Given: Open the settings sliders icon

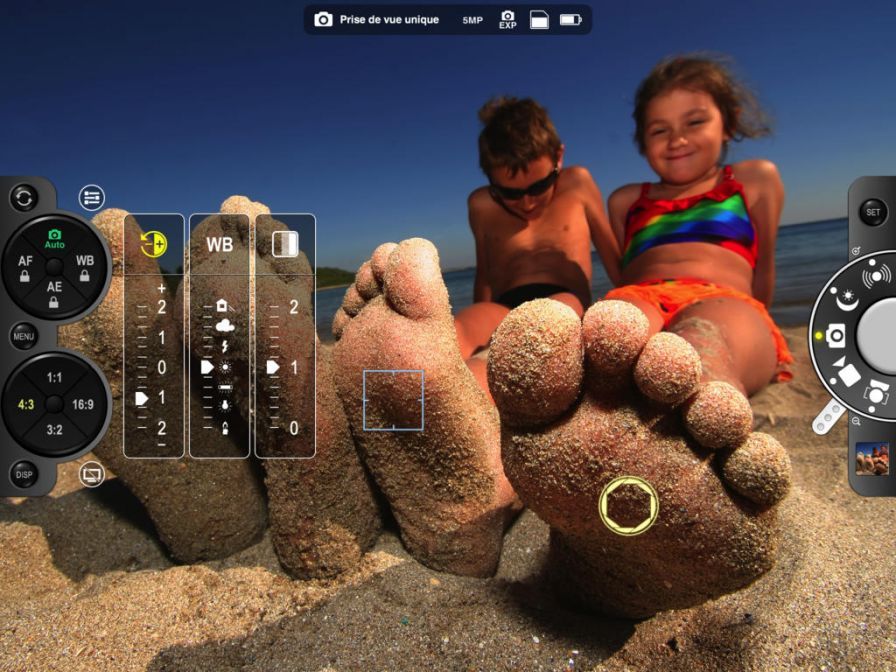Looking at the screenshot, I should tap(92, 198).
